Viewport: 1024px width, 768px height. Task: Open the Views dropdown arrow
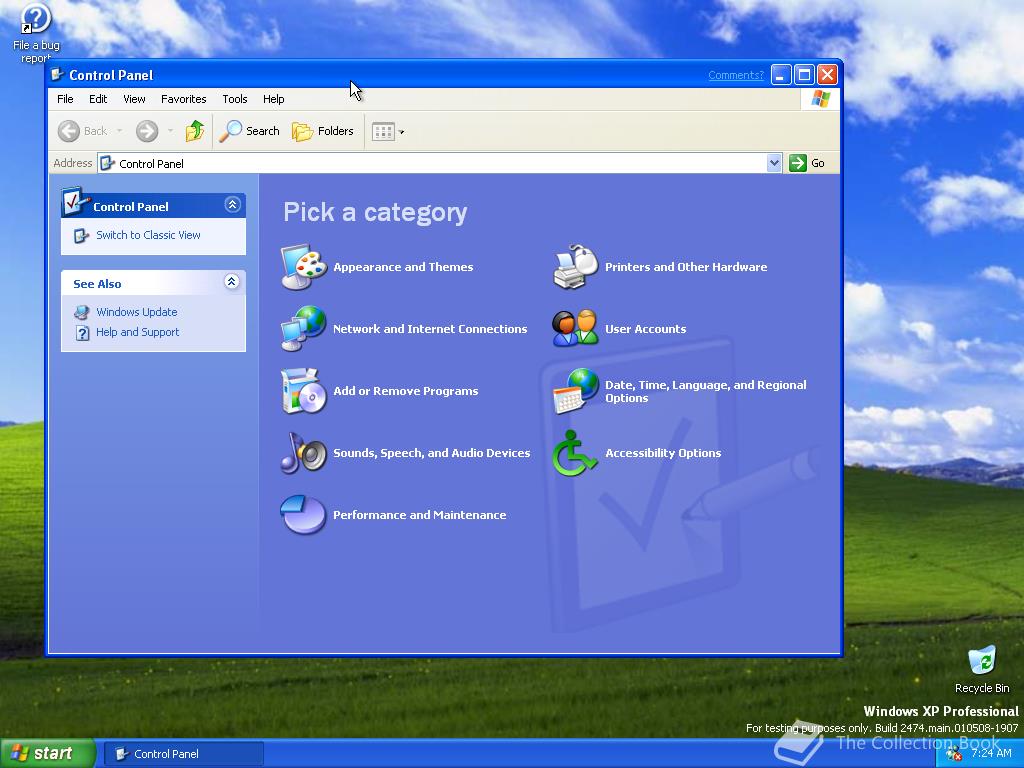click(x=402, y=132)
